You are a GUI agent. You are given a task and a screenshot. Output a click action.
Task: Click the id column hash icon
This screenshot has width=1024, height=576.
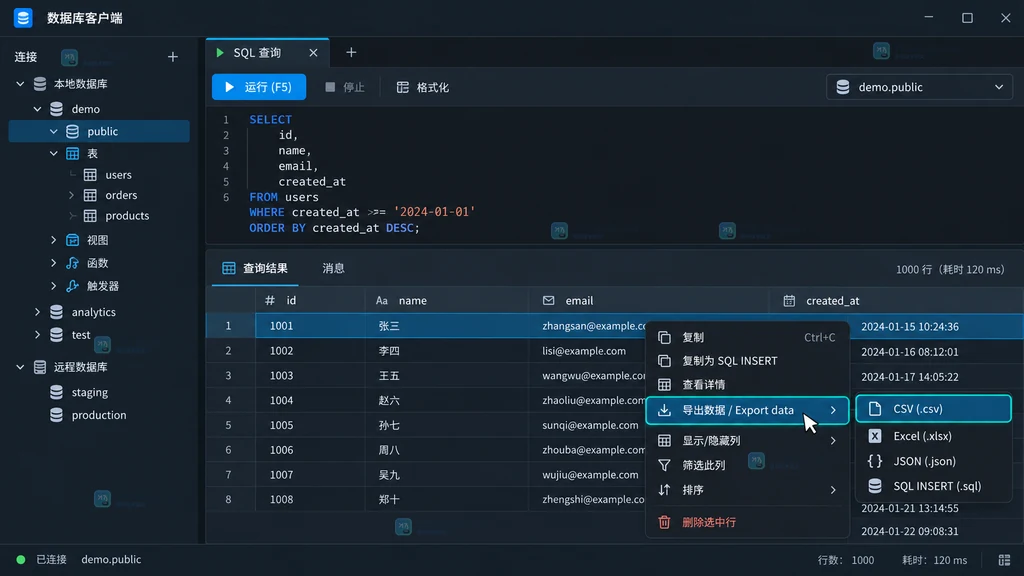point(270,300)
